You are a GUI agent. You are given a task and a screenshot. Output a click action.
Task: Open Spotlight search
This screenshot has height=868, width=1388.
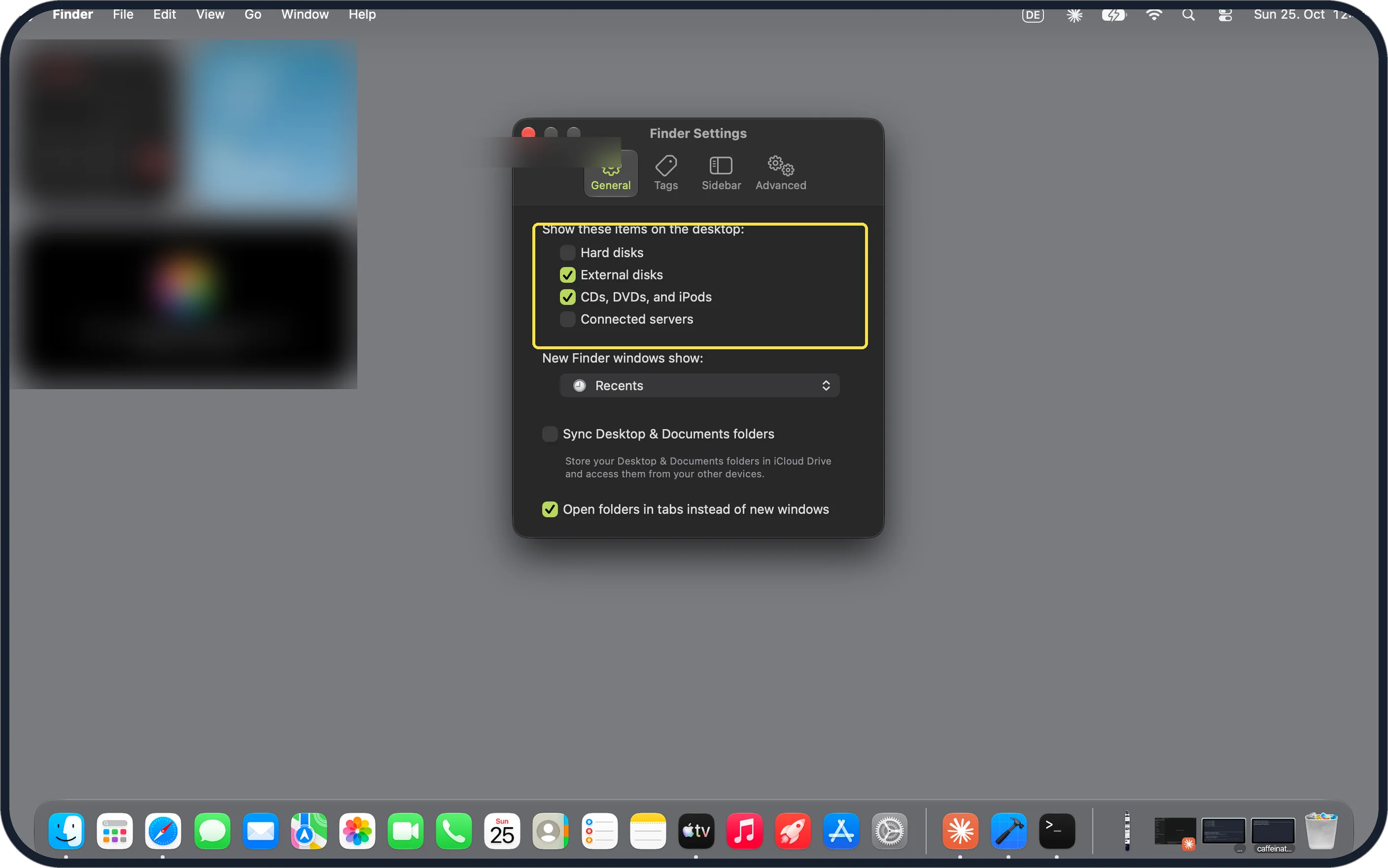(1188, 15)
